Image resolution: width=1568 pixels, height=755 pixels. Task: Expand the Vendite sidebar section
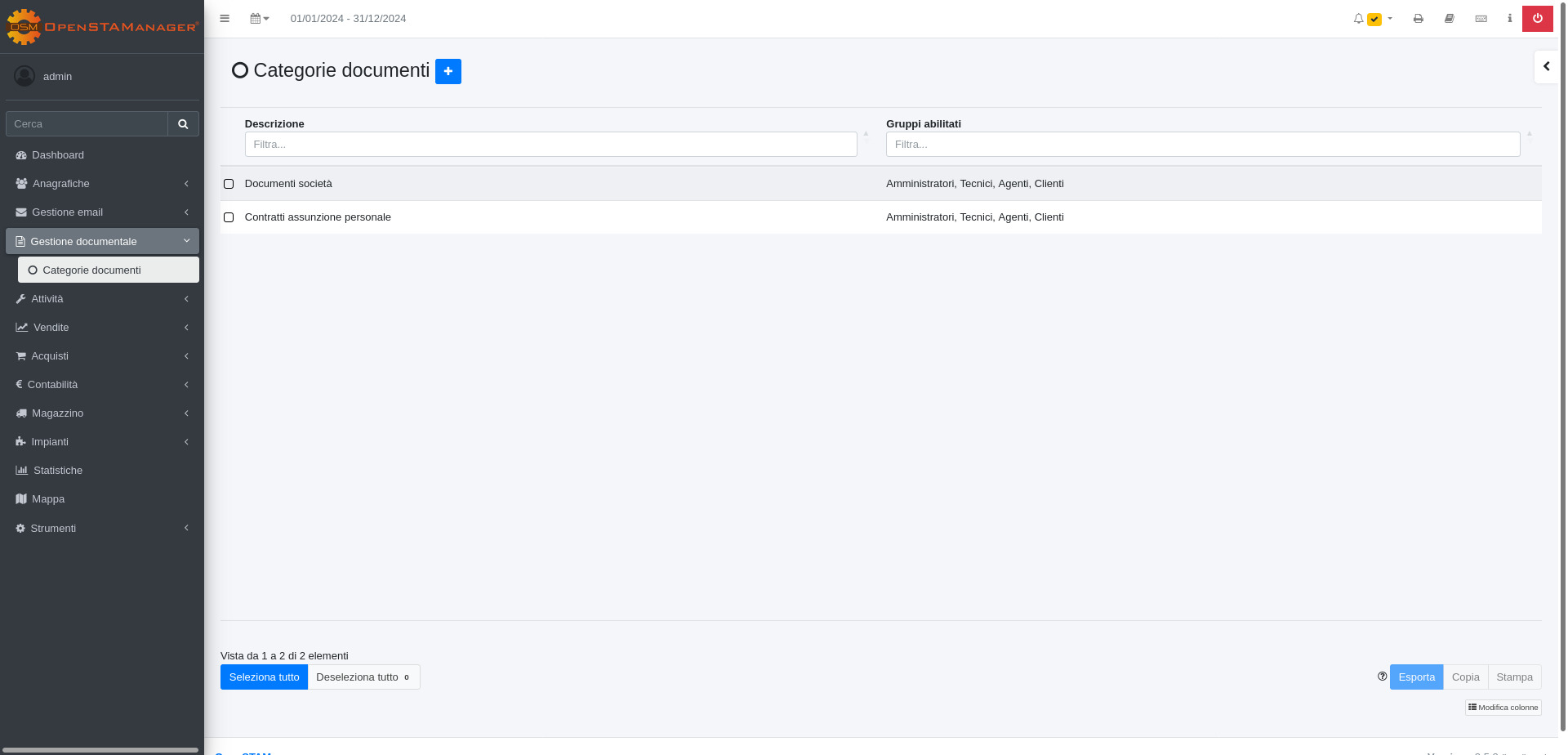click(102, 328)
